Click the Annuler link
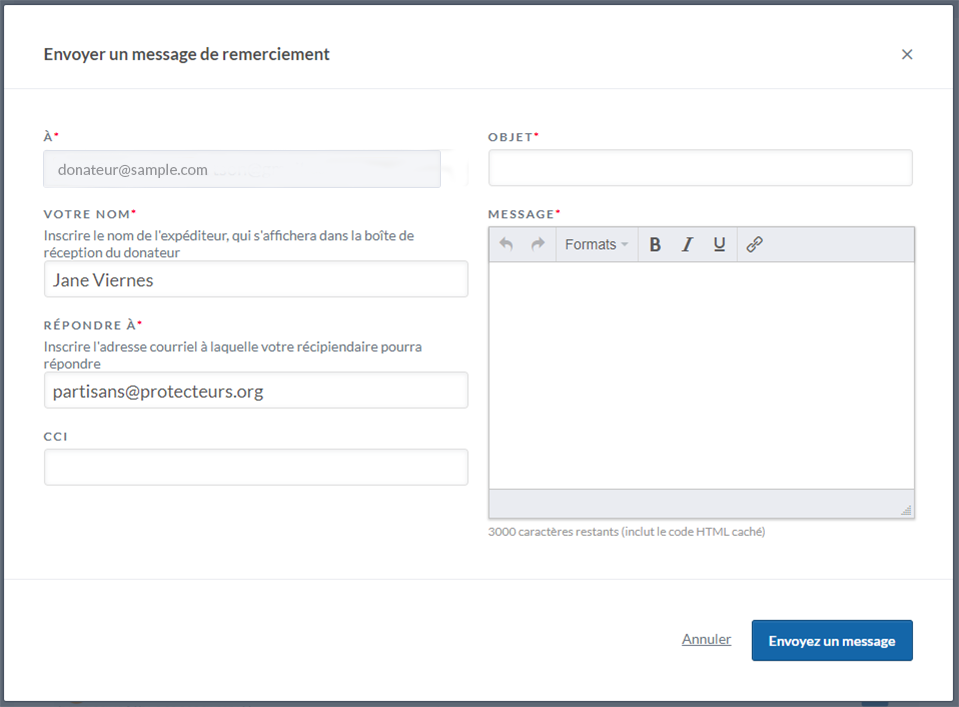The height and width of the screenshot is (707, 959). [x=706, y=639]
